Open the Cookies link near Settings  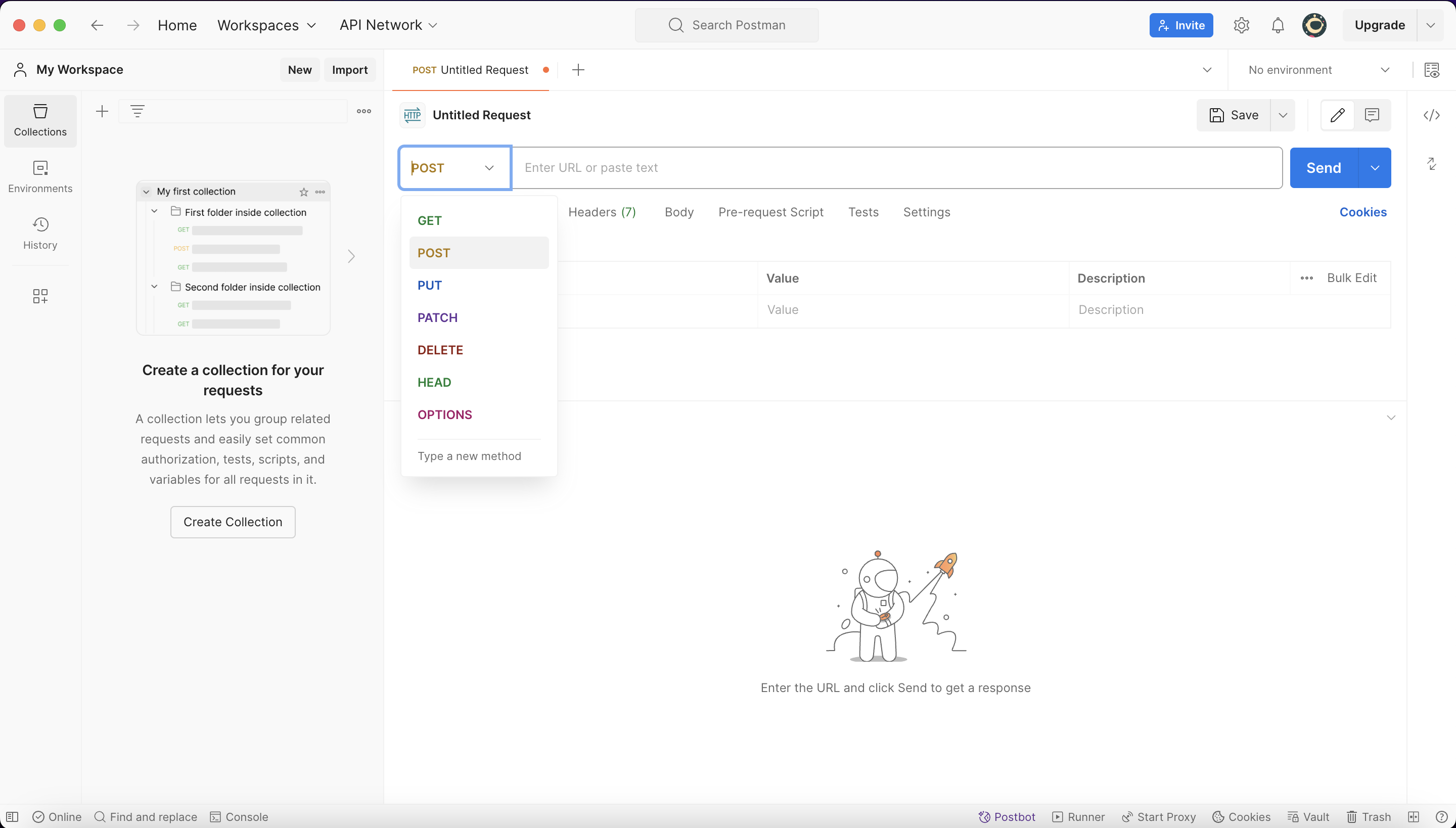pos(1363,212)
